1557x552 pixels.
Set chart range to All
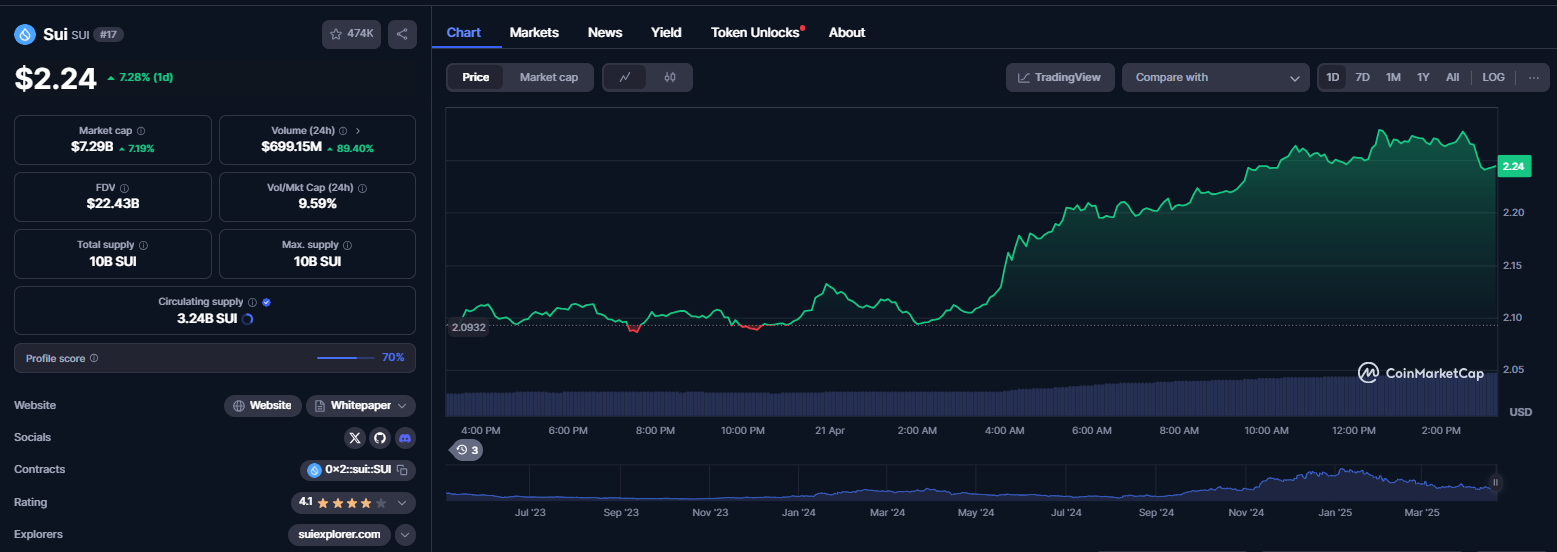pos(1452,77)
